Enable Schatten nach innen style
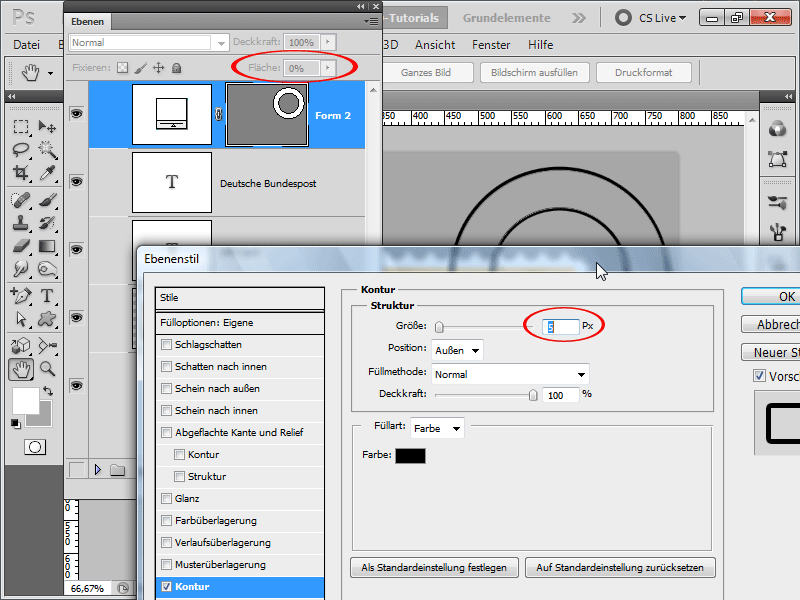This screenshot has height=600, width=800. pyautogui.click(x=166, y=366)
